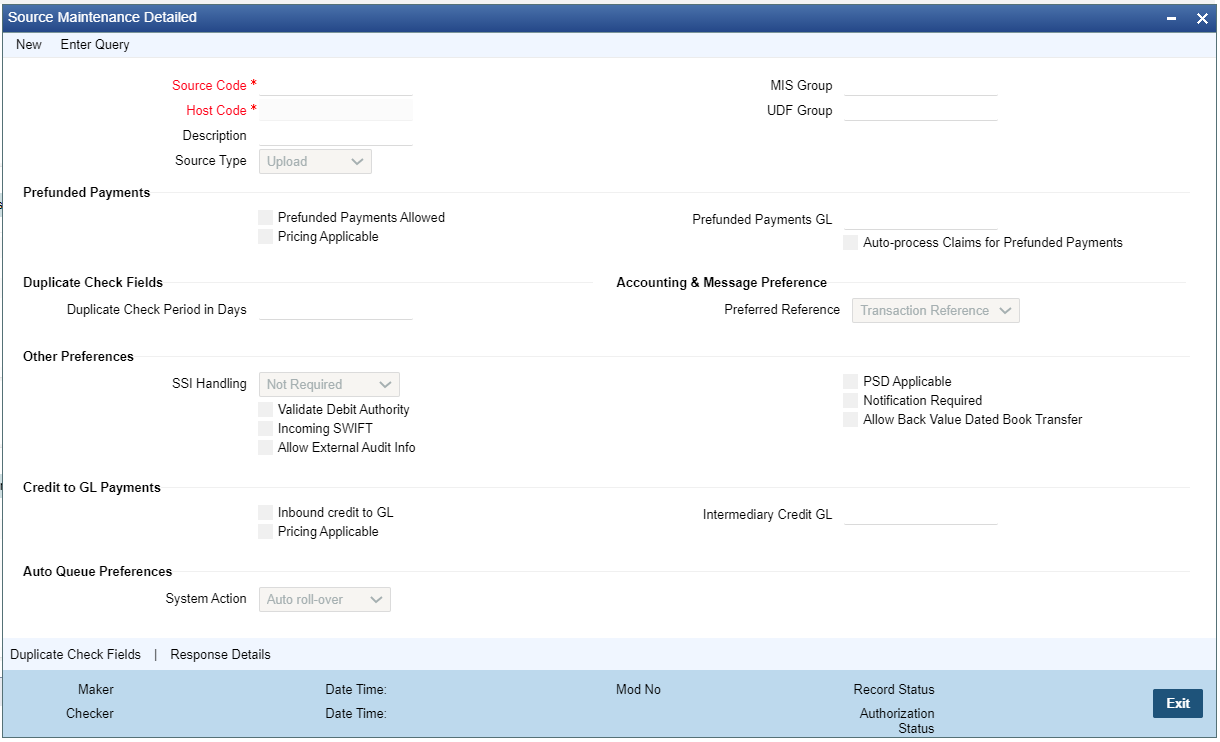Minimize the Source Maintenance Detailed window

click(x=1172, y=18)
